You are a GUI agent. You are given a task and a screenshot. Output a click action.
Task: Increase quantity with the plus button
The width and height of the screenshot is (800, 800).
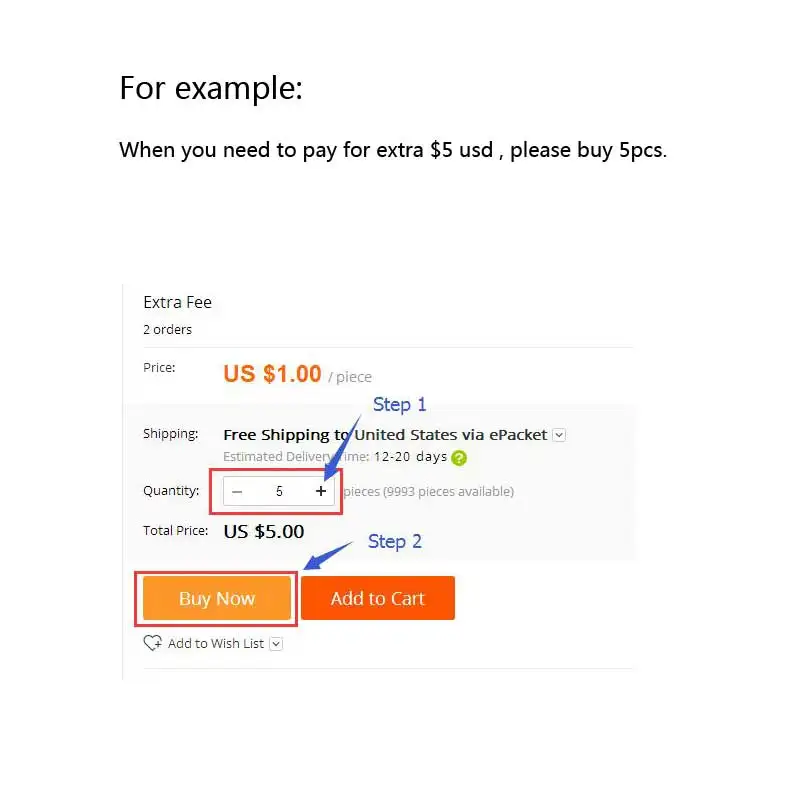pos(320,491)
